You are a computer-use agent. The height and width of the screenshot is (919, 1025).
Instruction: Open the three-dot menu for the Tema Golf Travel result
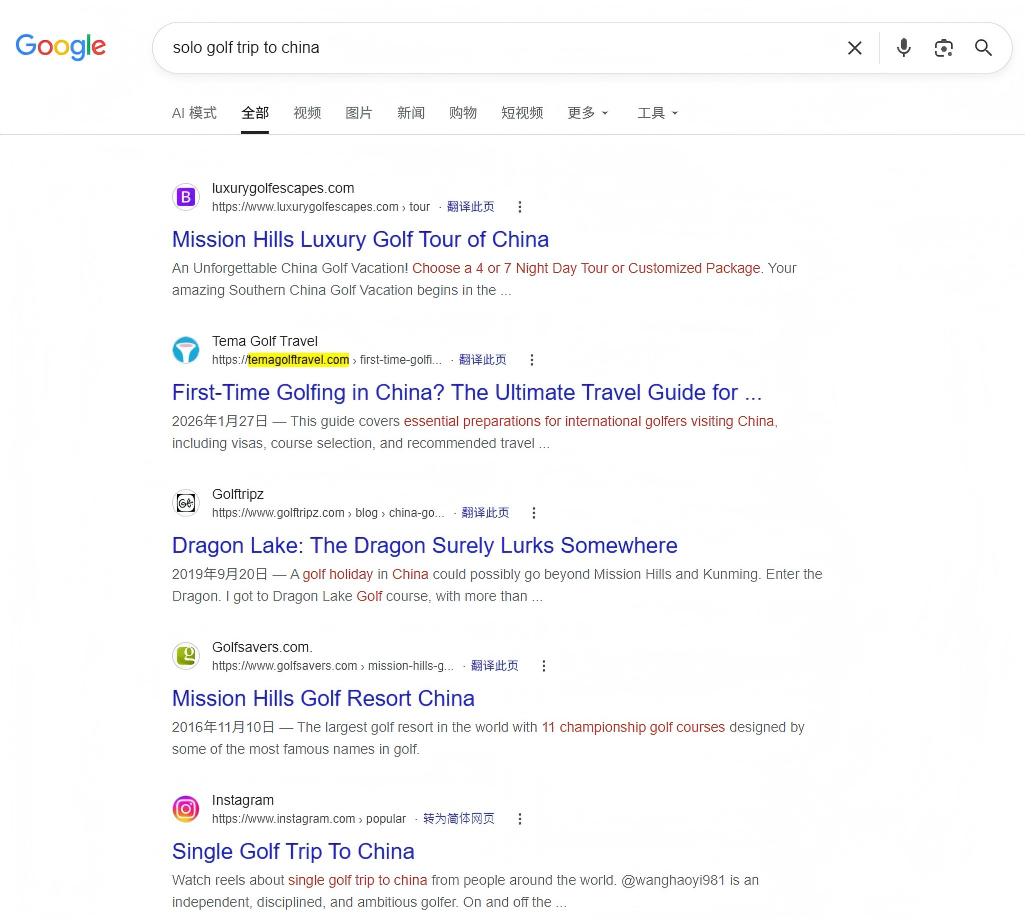[x=531, y=360]
